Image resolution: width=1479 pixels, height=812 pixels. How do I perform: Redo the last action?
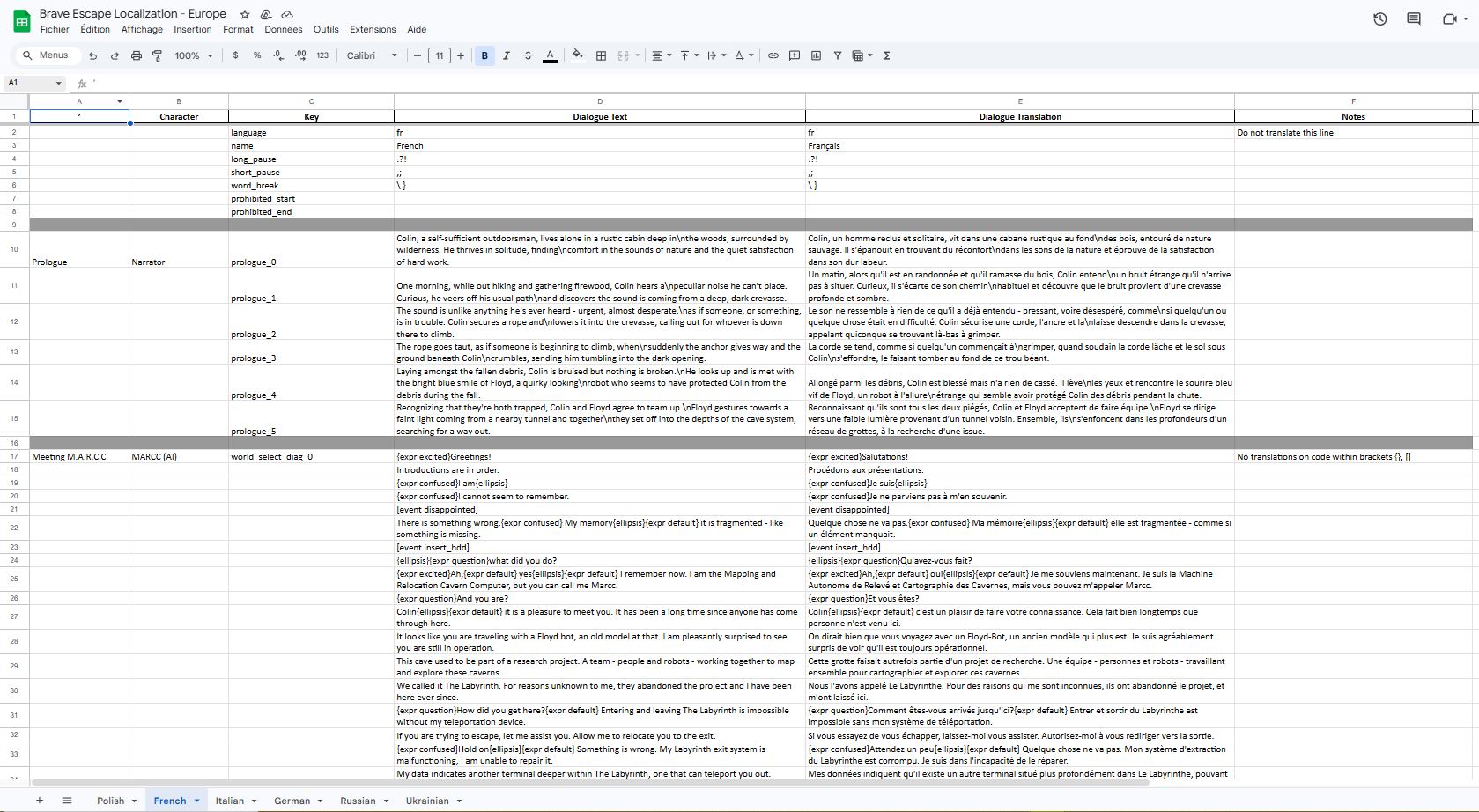115,55
